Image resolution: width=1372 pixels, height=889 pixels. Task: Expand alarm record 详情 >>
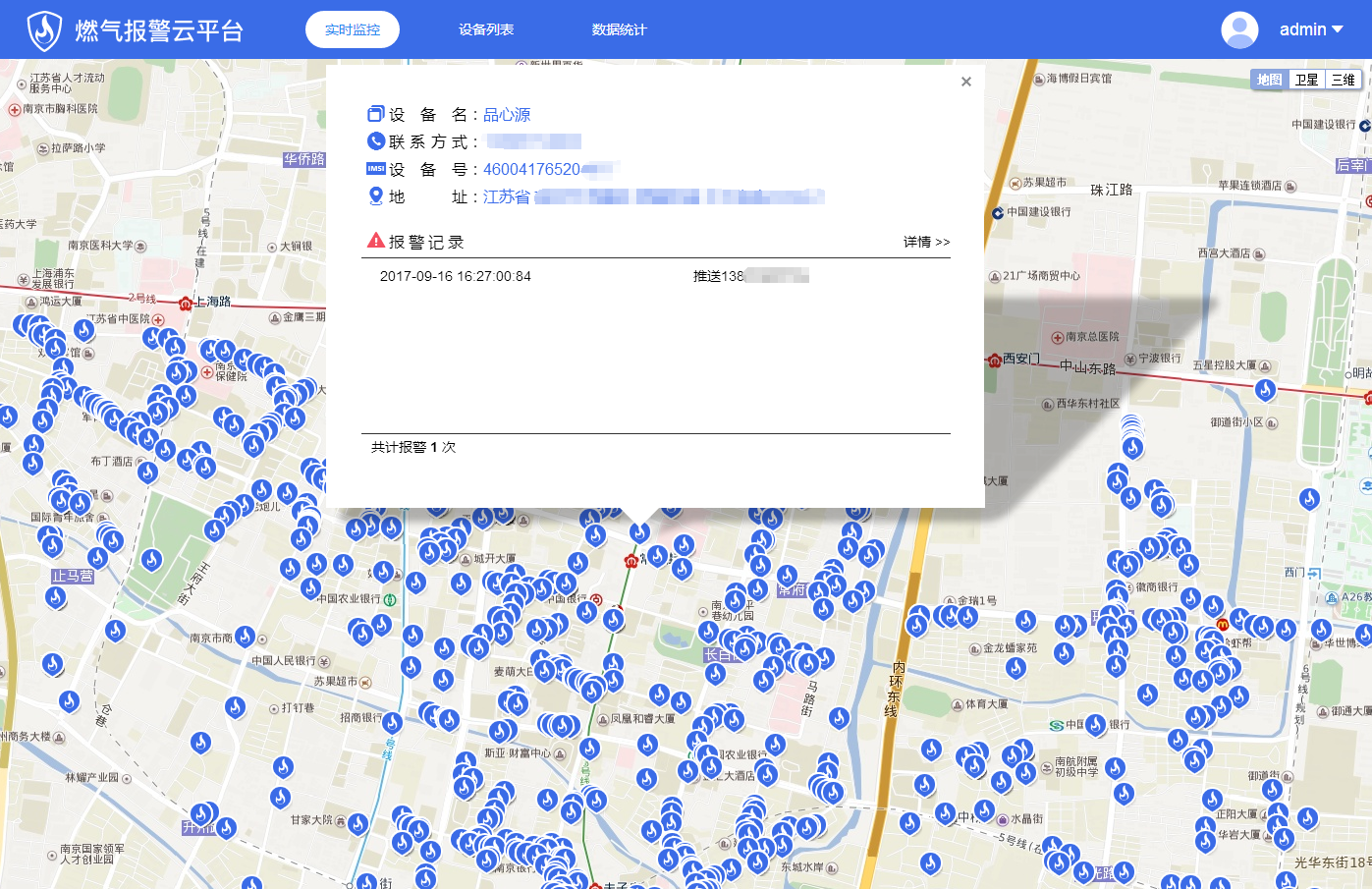point(926,242)
